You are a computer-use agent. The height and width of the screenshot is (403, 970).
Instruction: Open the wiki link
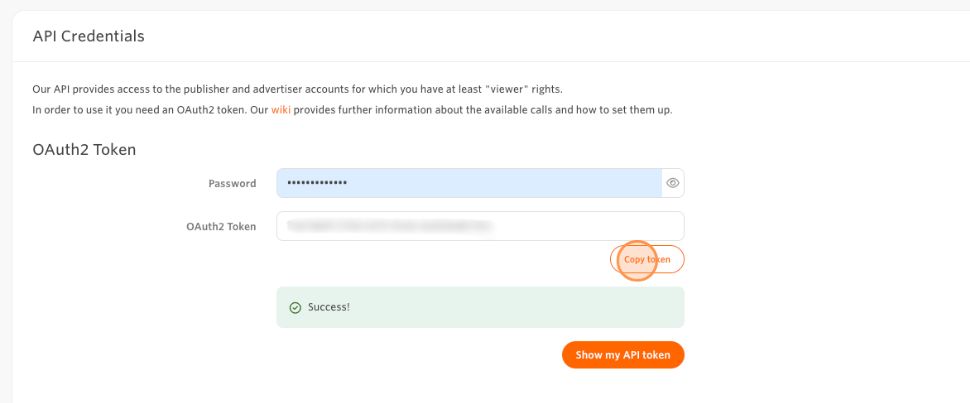point(280,110)
